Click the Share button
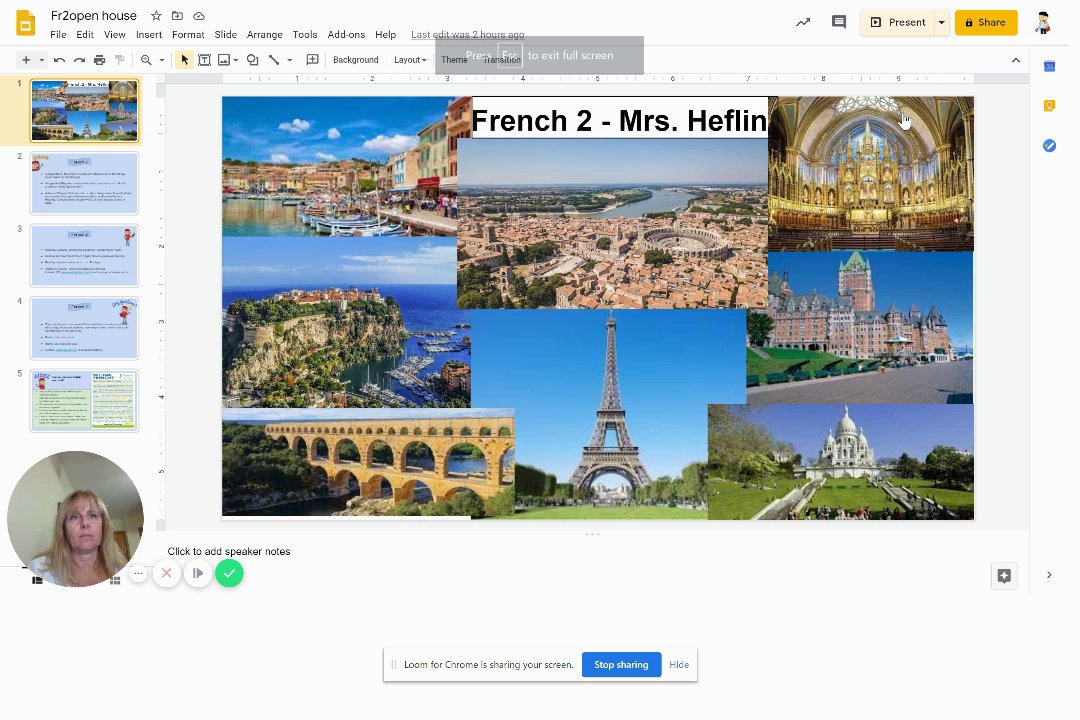Image resolution: width=1080 pixels, height=720 pixels. 986,23
